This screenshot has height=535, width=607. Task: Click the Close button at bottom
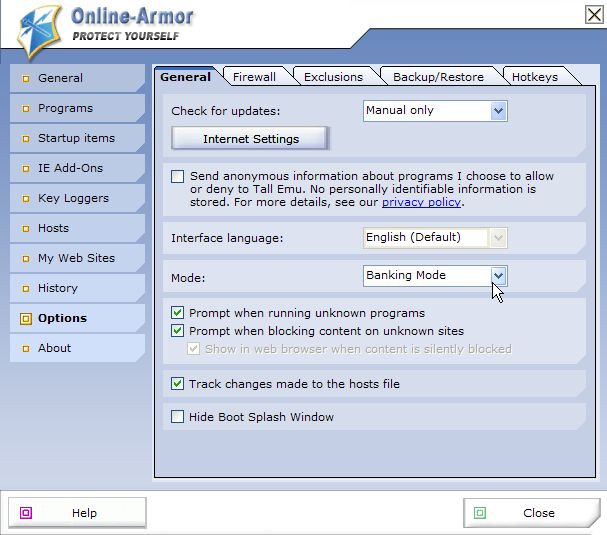pos(532,513)
